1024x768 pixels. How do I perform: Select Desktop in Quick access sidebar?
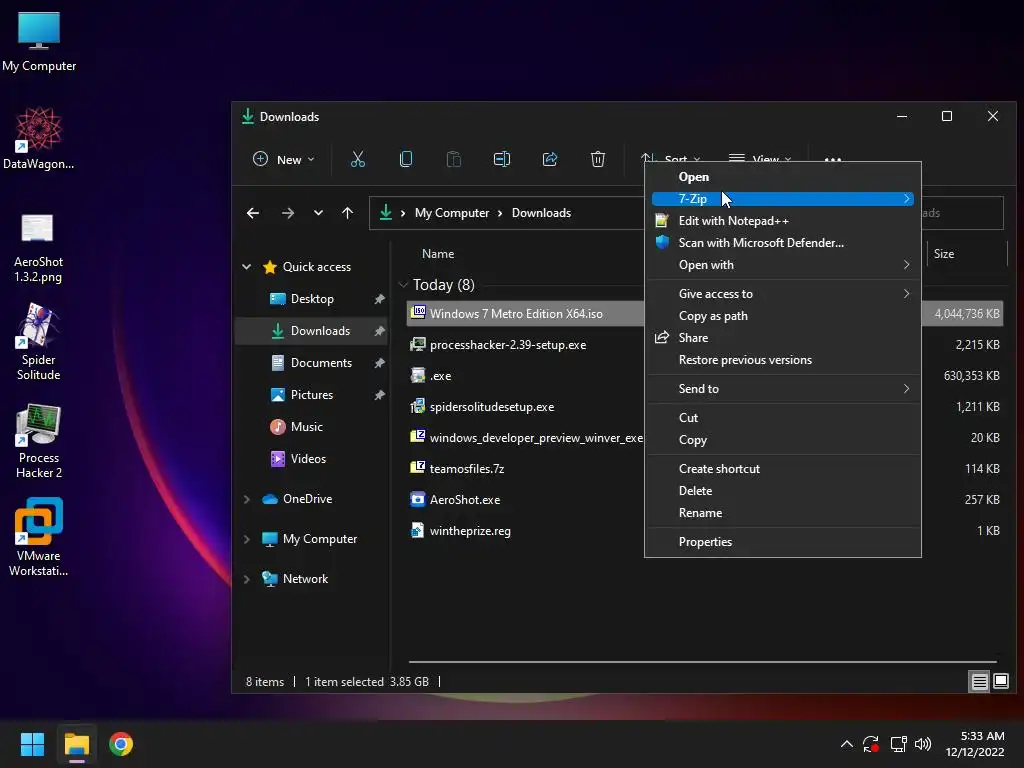(312, 298)
